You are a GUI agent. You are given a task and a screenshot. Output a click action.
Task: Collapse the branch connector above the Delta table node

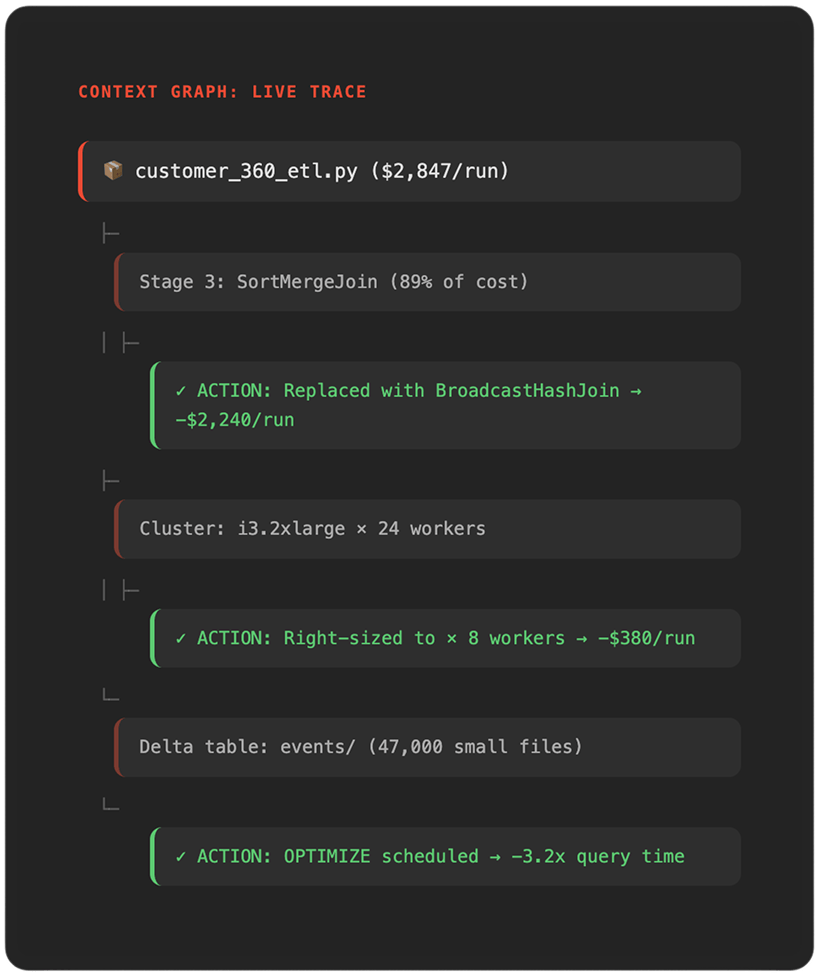click(x=110, y=697)
